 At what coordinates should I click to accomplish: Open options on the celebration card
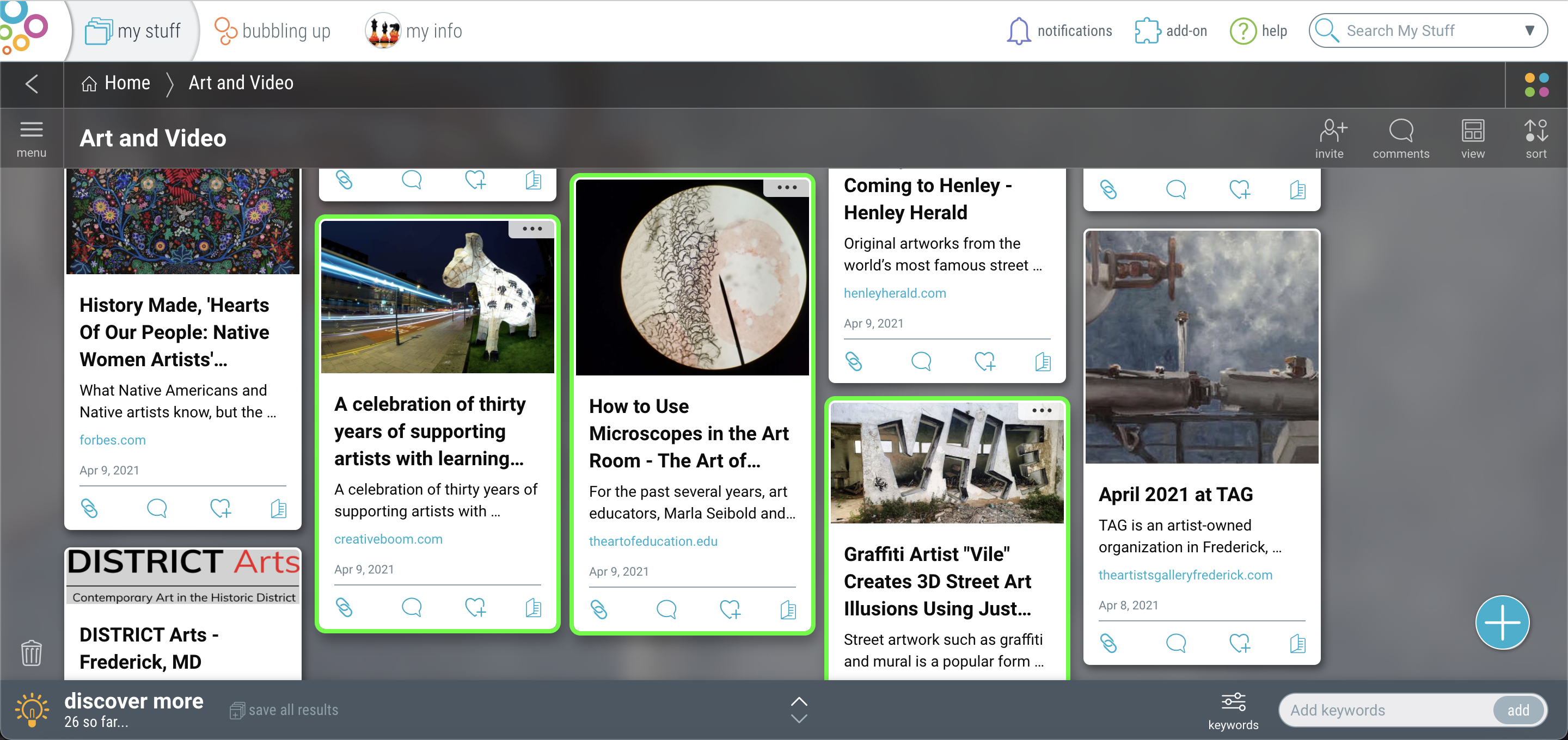531,229
